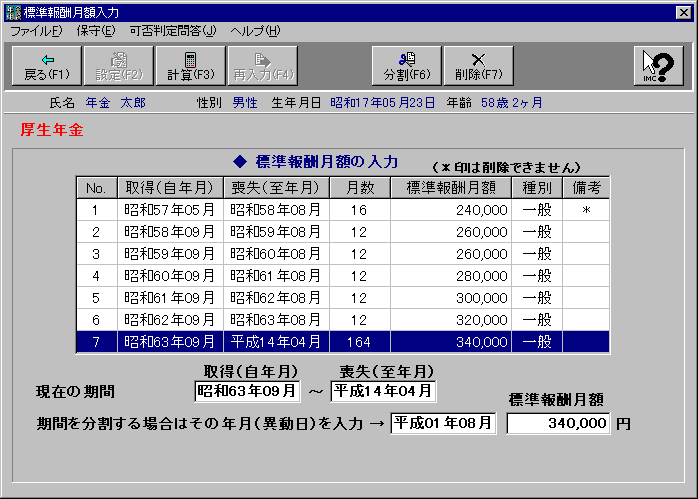Viewport: 698px width, 499px height.
Task: Select highlighted row 7 starting 昭和63年09月
Action: click(x=343, y=342)
